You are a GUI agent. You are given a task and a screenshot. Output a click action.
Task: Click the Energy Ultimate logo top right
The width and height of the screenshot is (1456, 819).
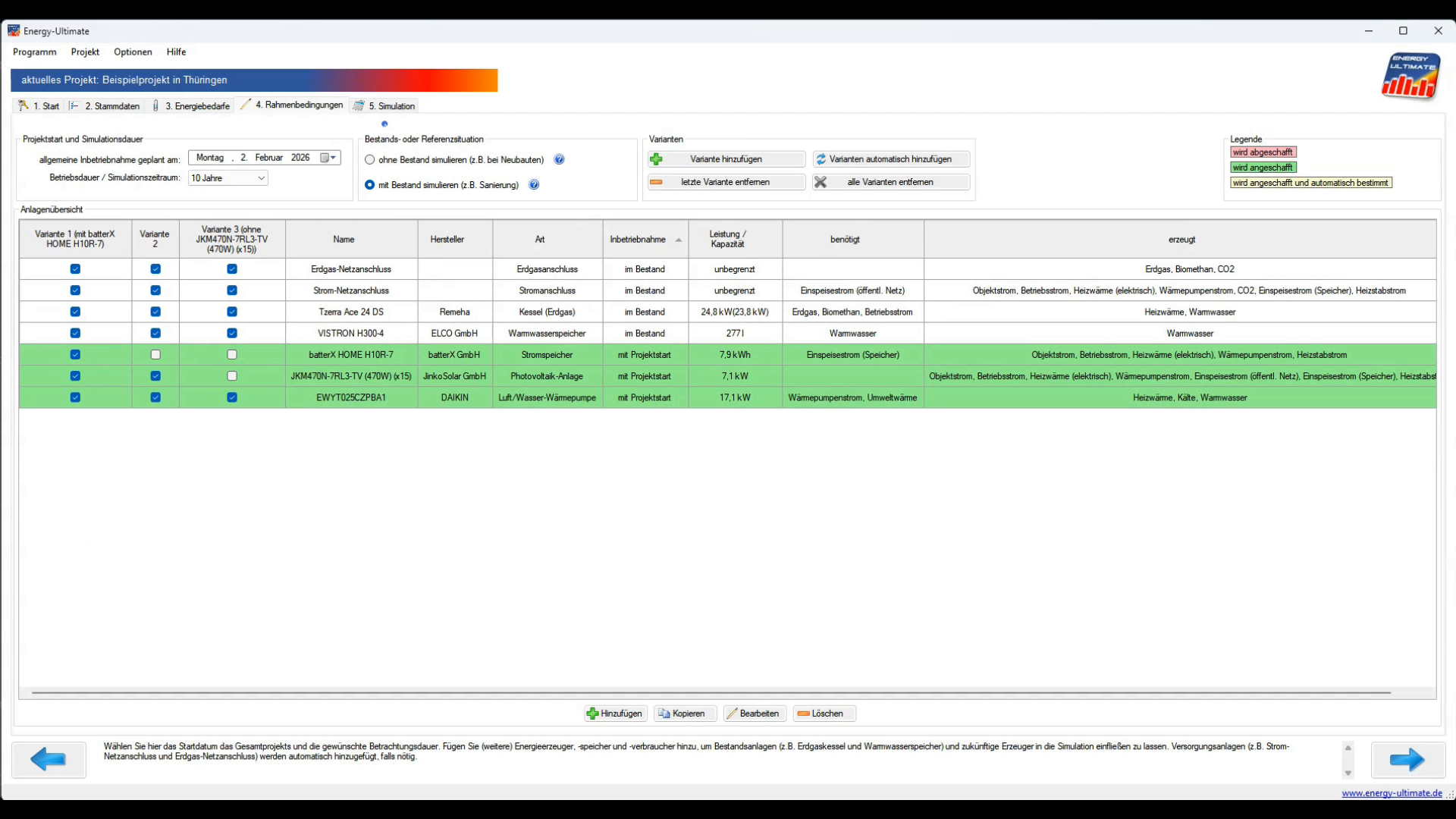coord(1410,76)
